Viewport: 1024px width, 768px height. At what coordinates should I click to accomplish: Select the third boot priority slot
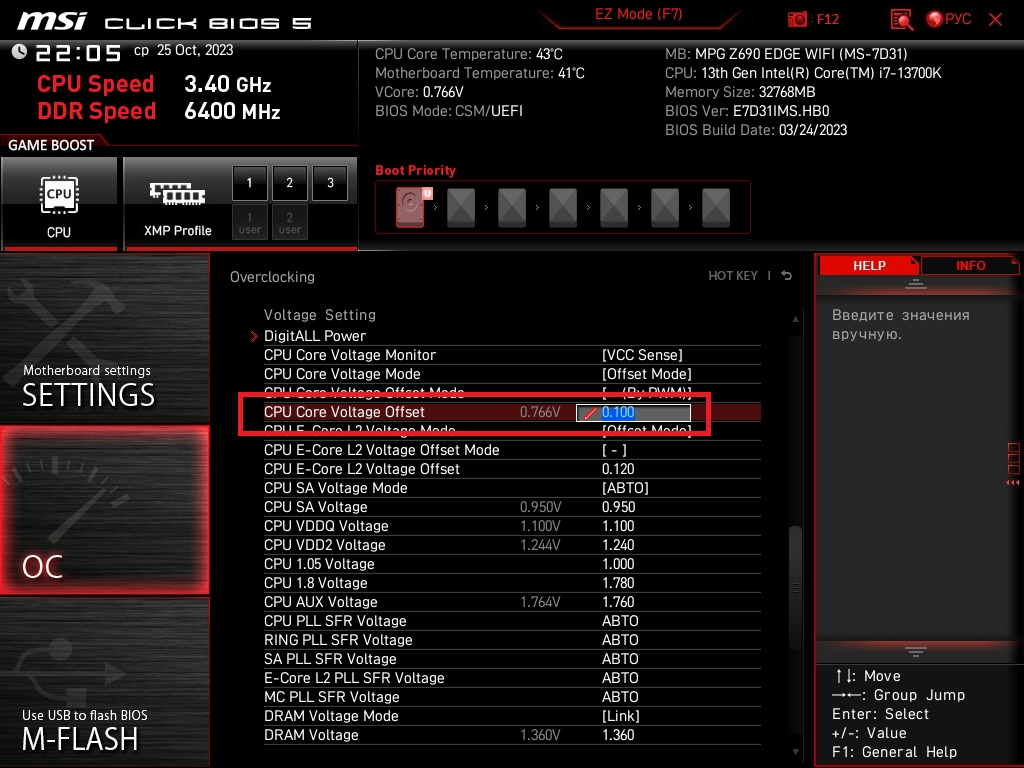coord(512,208)
